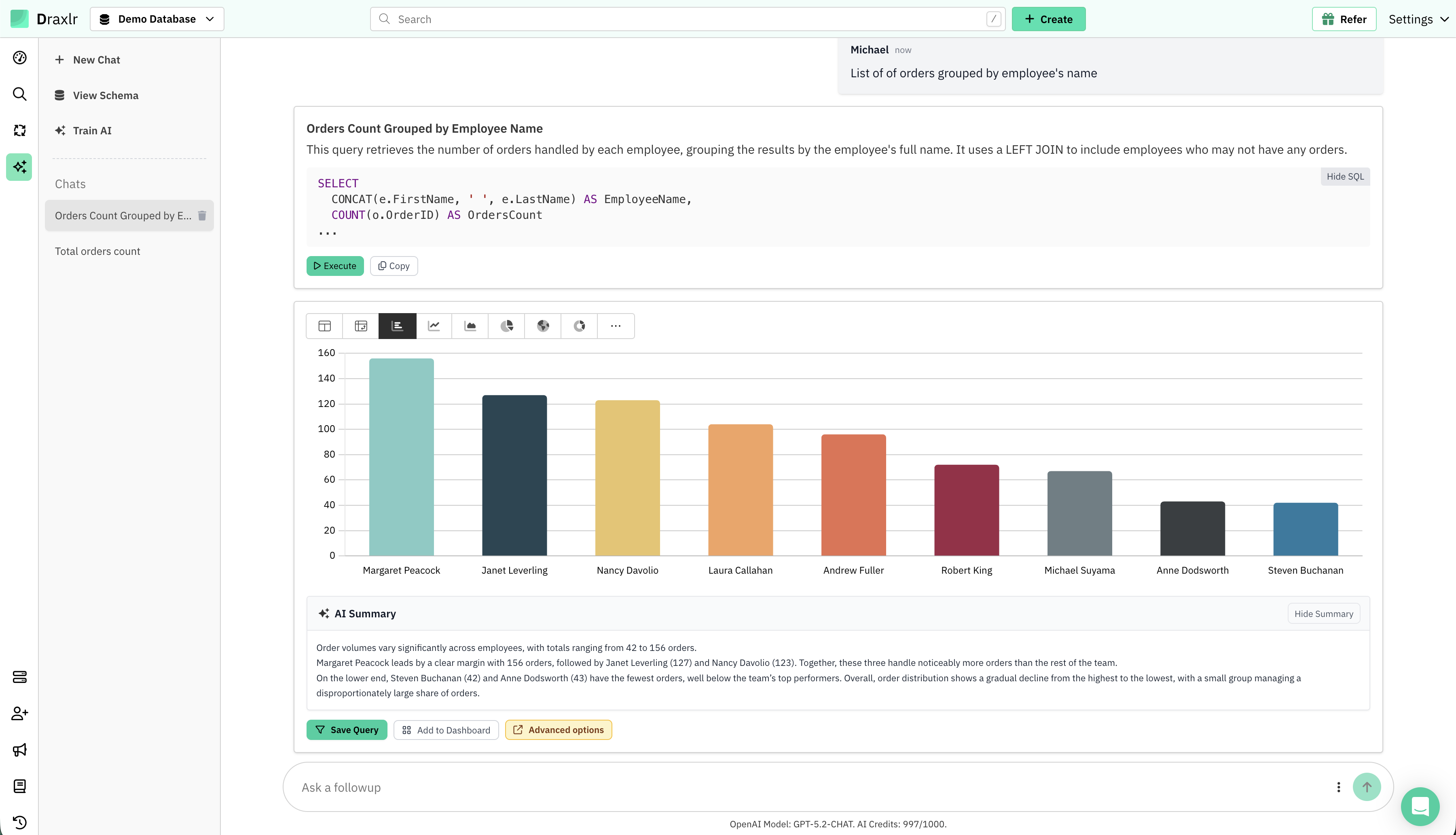The image size is (1456, 835).
Task: Focus the top Search field
Action: coord(687,19)
